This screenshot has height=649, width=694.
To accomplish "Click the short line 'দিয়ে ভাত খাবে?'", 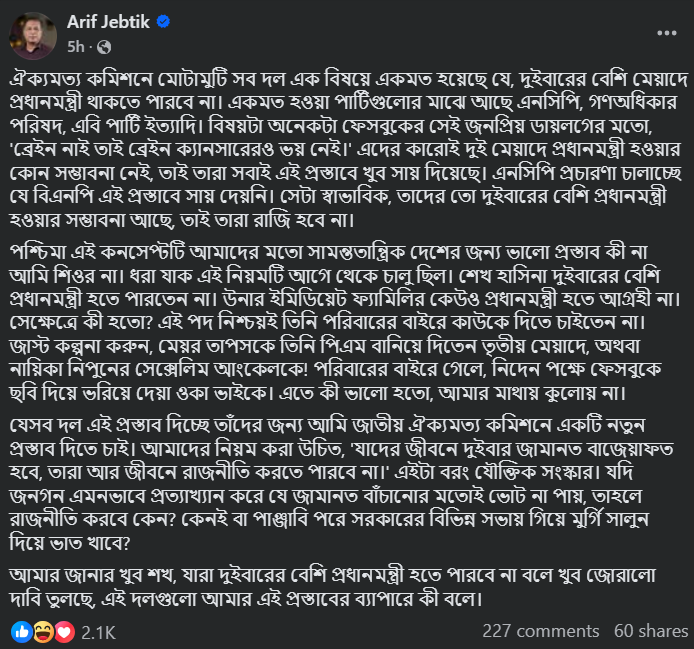I will (70, 543).
